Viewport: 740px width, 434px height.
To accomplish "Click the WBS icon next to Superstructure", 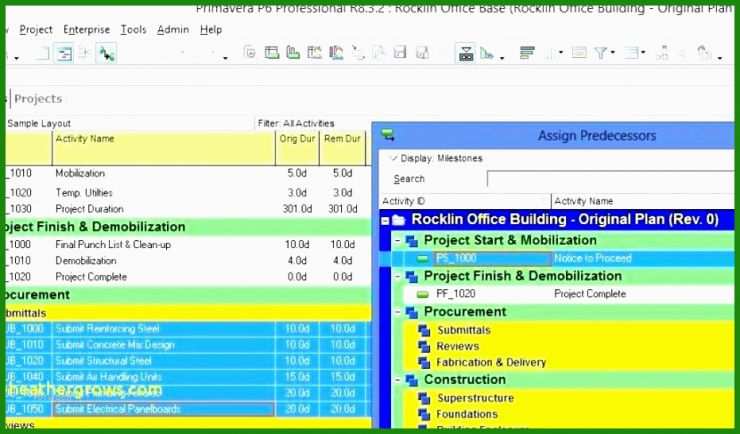I will tap(423, 399).
